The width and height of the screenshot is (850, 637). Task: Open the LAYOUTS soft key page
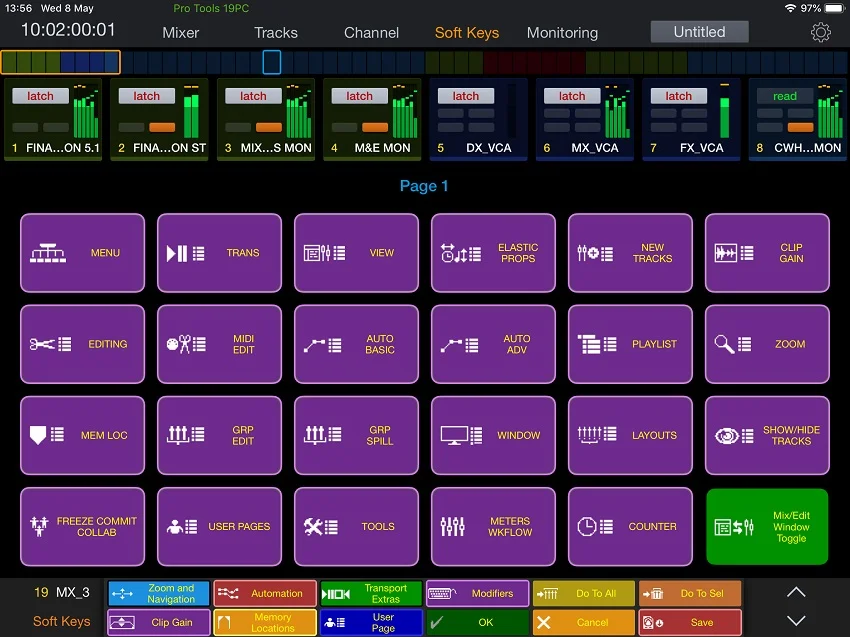coord(630,435)
